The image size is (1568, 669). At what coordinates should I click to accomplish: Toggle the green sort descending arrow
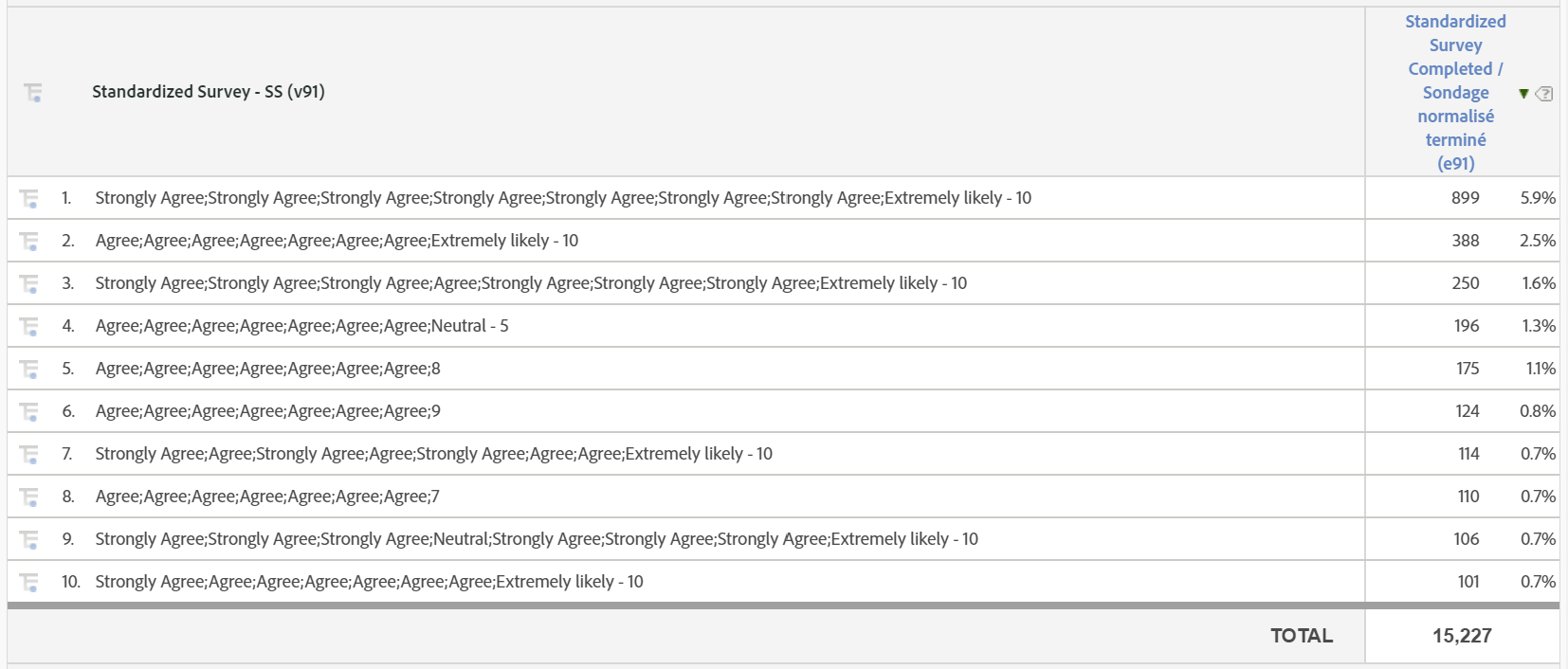[1523, 94]
